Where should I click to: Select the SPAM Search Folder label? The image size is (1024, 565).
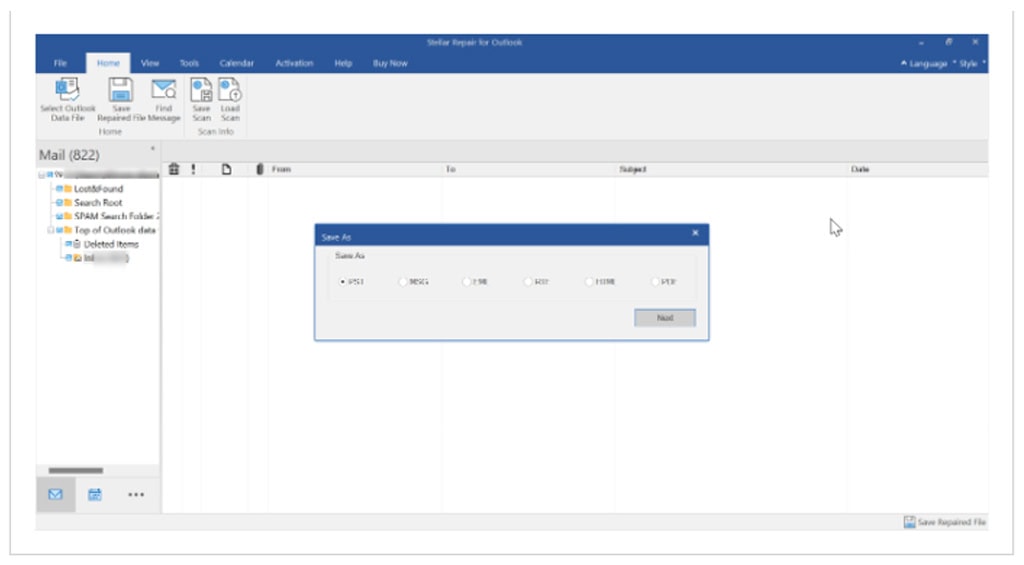tap(116, 216)
